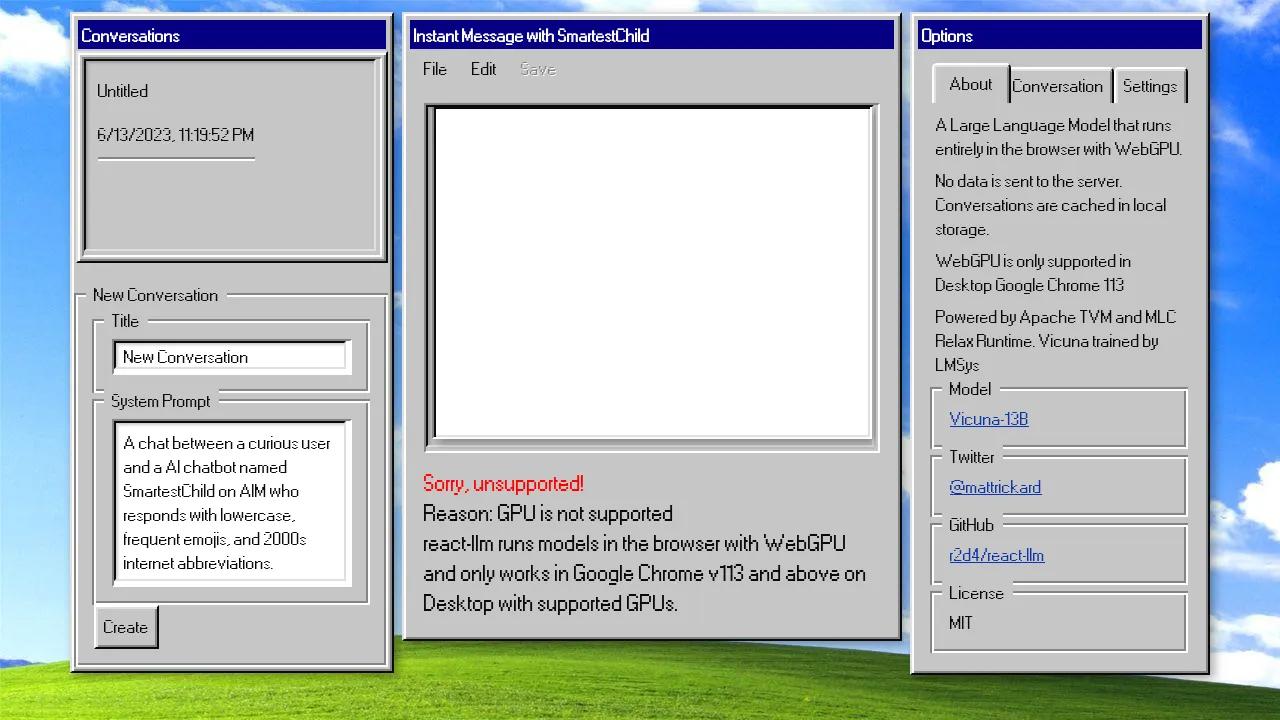This screenshot has height=720, width=1280.
Task: Open the Vicuna-13B model link
Action: [989, 419]
